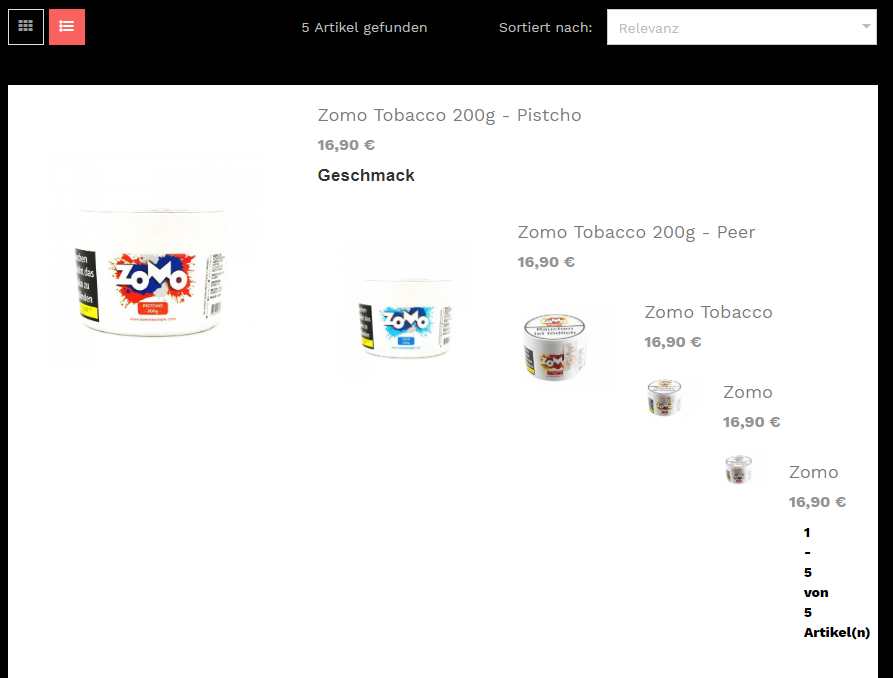
Task: Open the fourth product titled Zomo
Action: click(x=748, y=392)
